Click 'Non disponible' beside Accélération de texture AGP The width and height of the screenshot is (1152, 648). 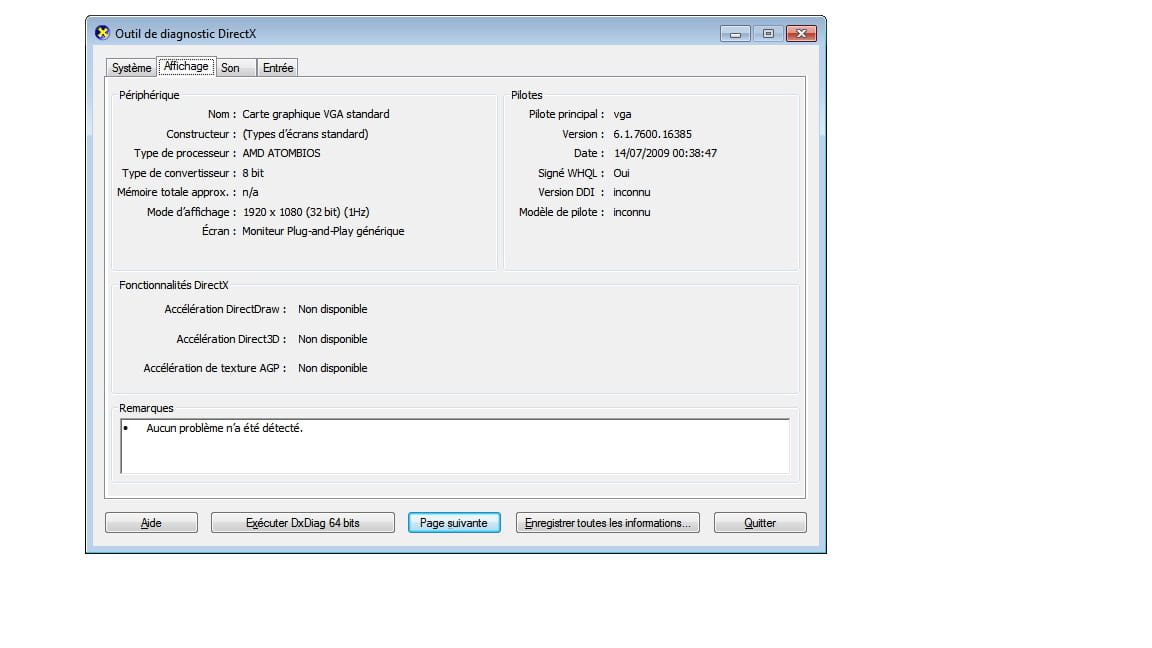tap(333, 368)
